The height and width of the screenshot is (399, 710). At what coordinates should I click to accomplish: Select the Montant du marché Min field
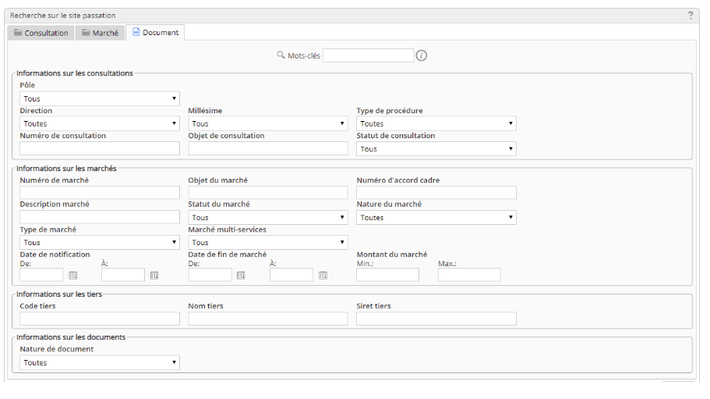coord(388,275)
